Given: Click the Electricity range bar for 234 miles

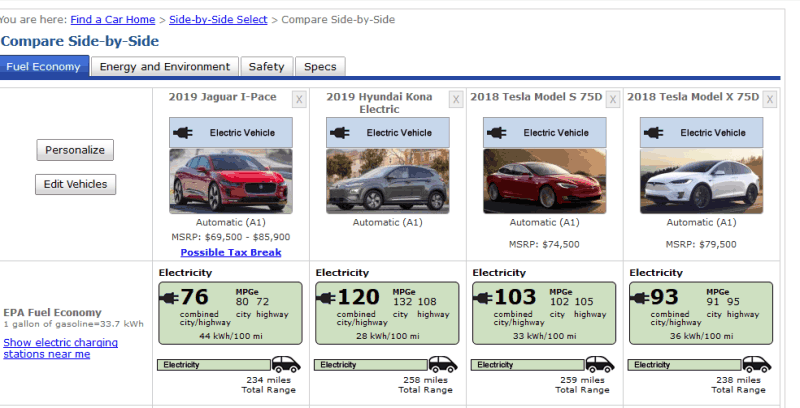Looking at the screenshot, I should pyautogui.click(x=214, y=365).
